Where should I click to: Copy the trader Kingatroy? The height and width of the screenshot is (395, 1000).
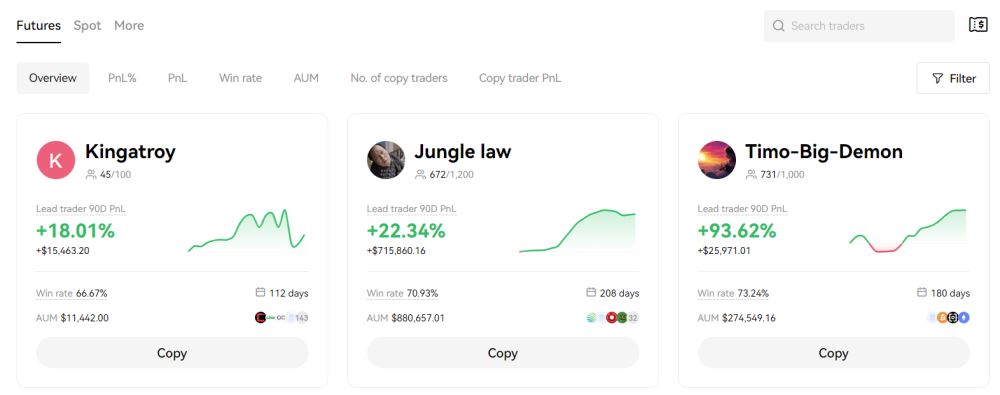coord(172,353)
